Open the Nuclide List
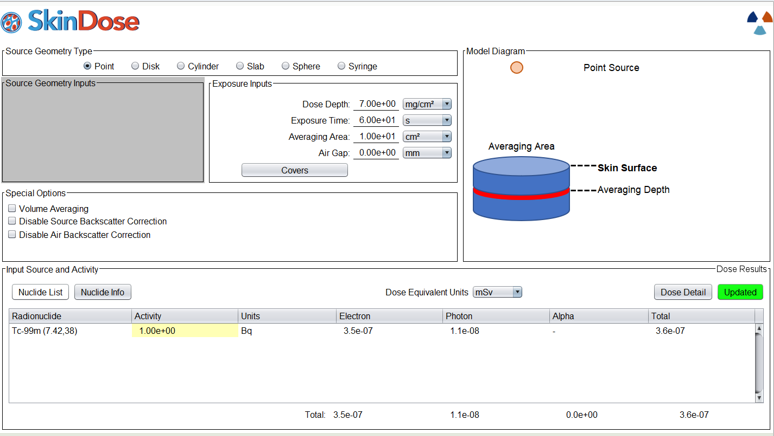Viewport: 774px width, 436px height. (x=40, y=292)
